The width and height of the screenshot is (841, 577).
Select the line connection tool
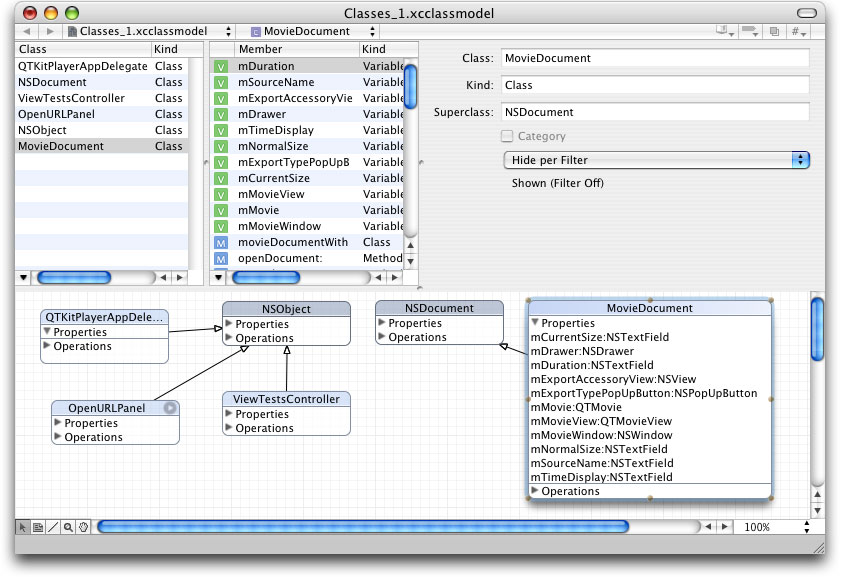click(x=53, y=527)
